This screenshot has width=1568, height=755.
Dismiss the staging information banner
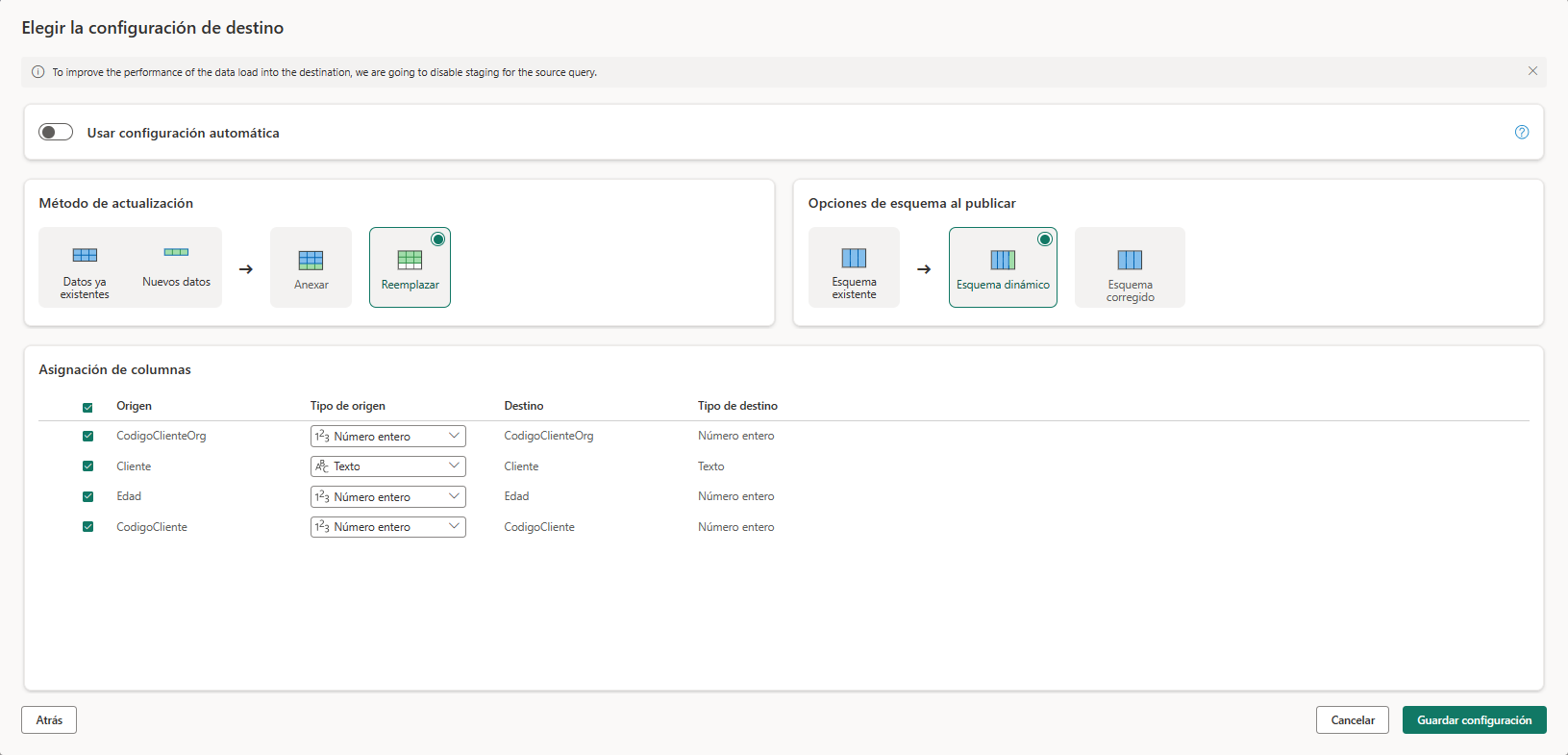click(x=1532, y=71)
